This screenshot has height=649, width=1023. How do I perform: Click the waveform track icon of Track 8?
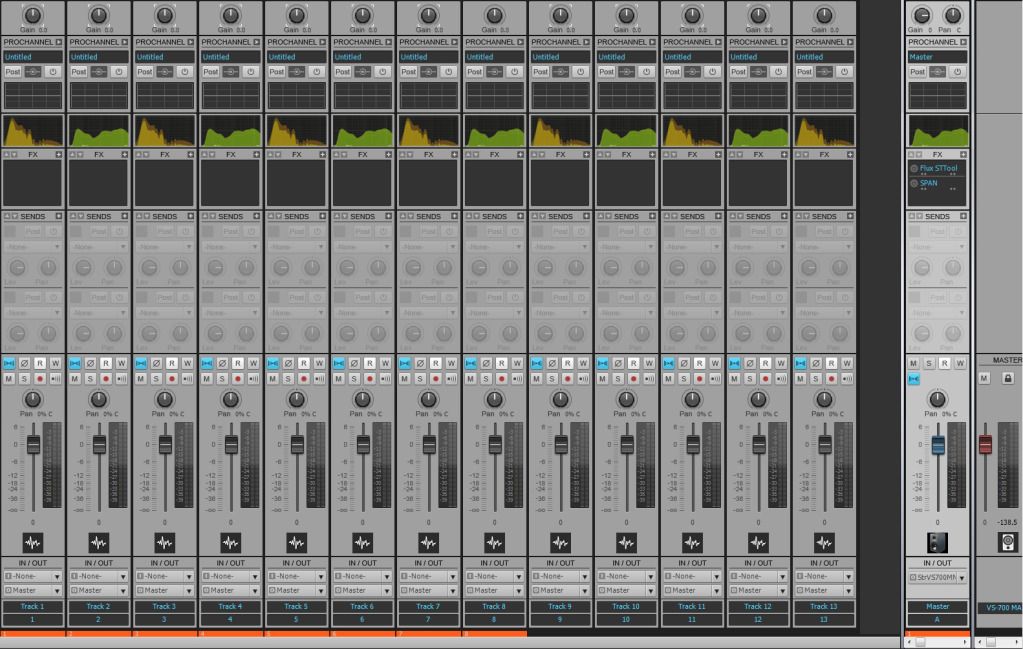(494, 542)
